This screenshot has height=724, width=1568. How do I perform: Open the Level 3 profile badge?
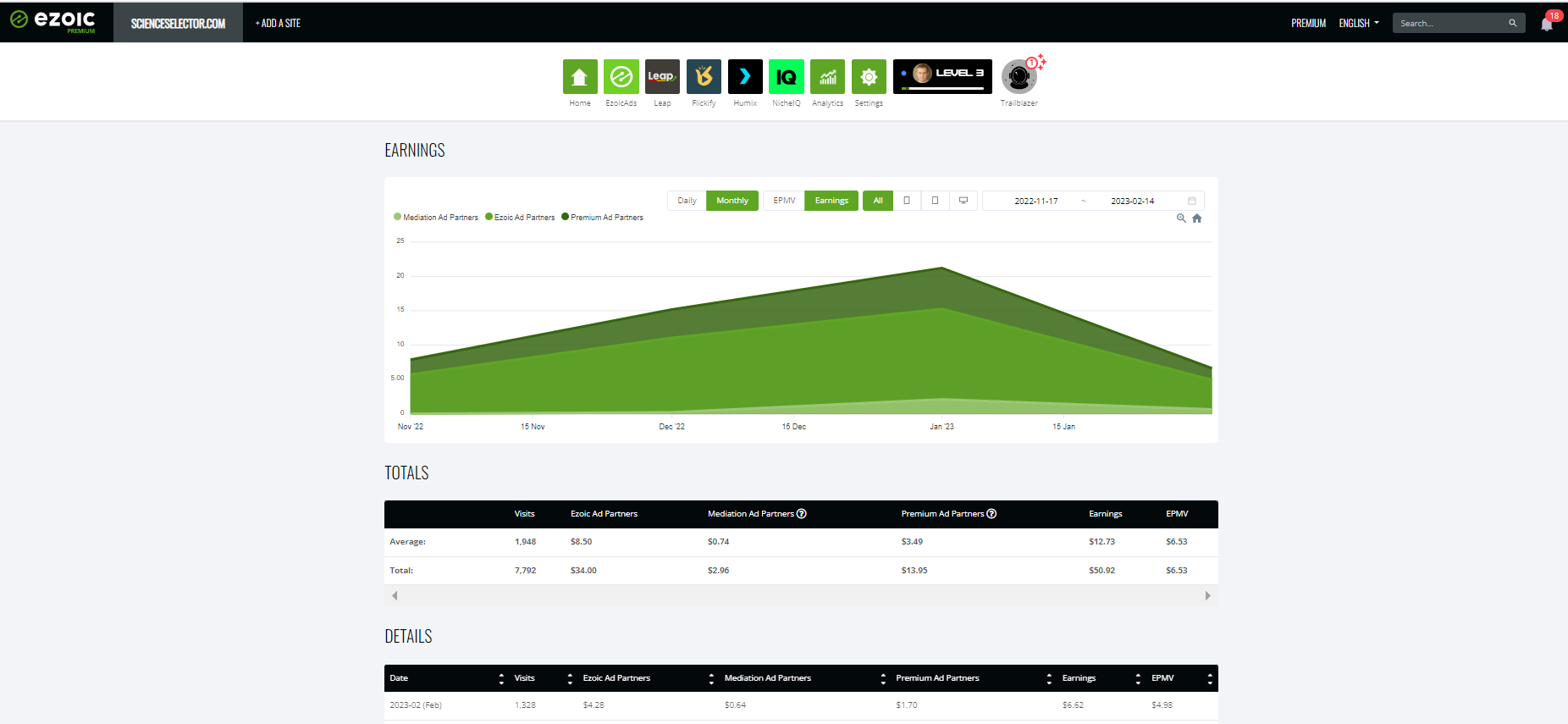tap(942, 76)
